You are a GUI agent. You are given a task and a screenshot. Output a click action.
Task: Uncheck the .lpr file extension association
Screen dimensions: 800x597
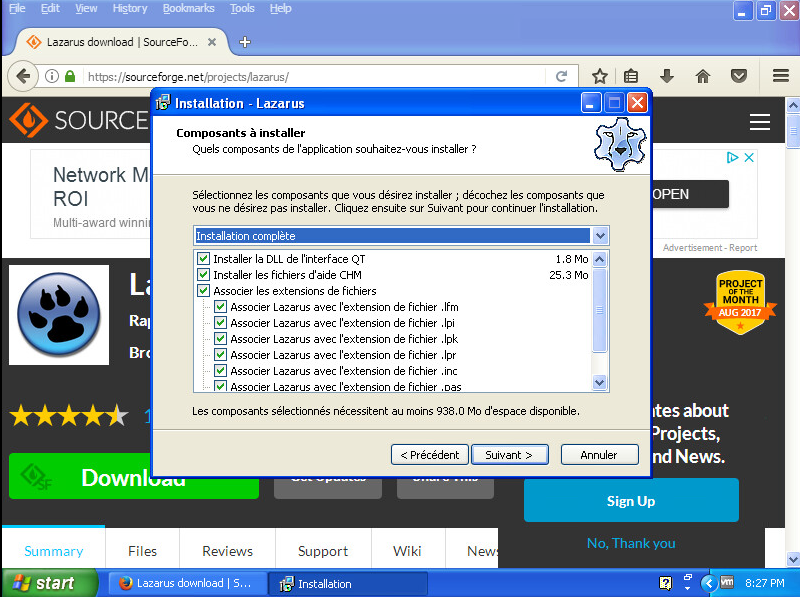point(220,355)
